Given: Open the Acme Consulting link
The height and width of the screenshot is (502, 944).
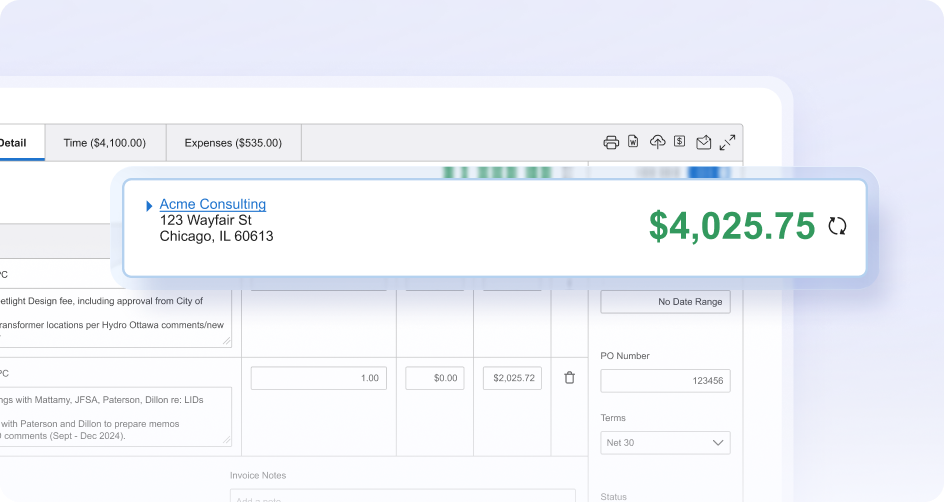Looking at the screenshot, I should point(213,204).
